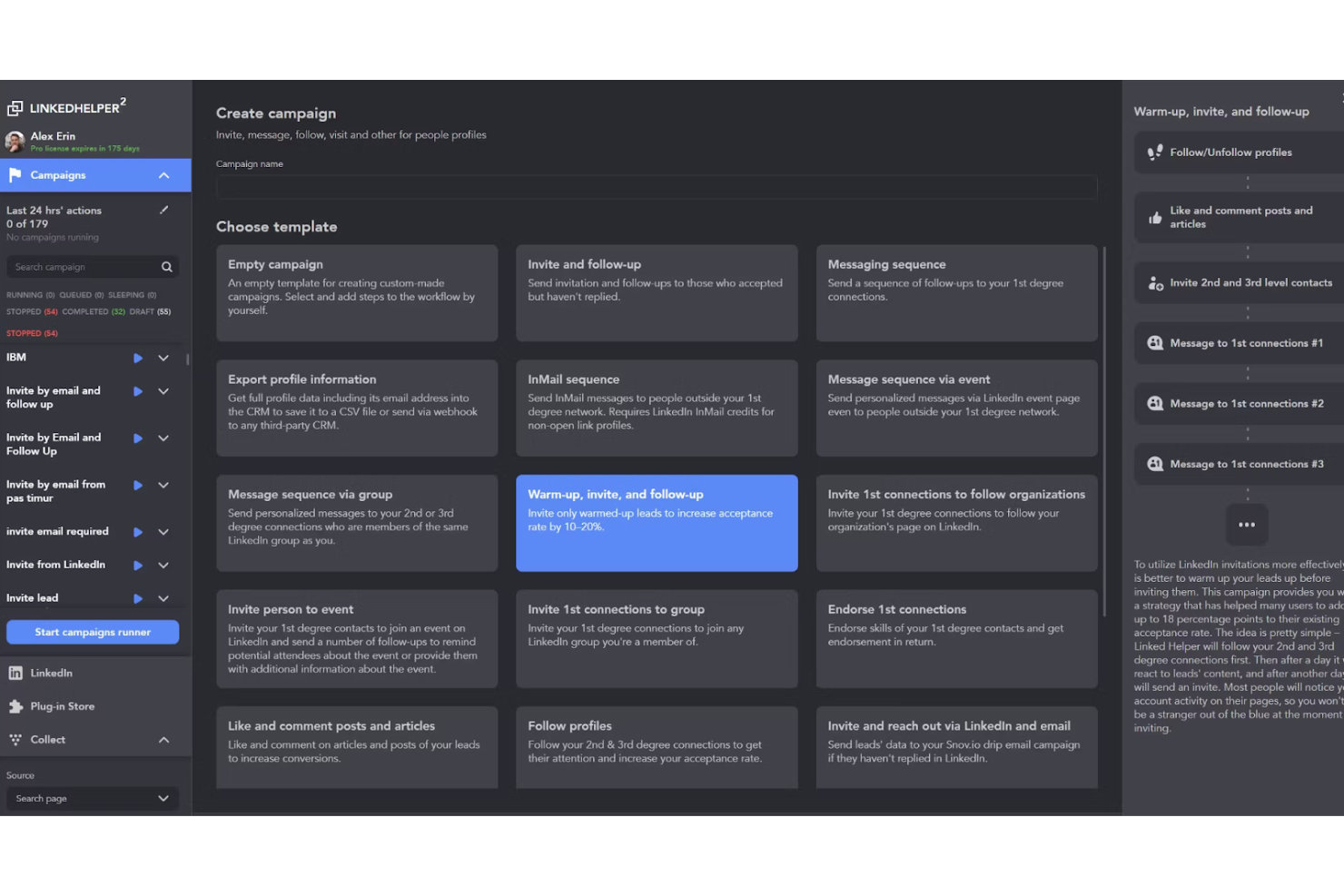The width and height of the screenshot is (1344, 896).
Task: Open the LinkedIn sidebar item
Action: coord(95,673)
